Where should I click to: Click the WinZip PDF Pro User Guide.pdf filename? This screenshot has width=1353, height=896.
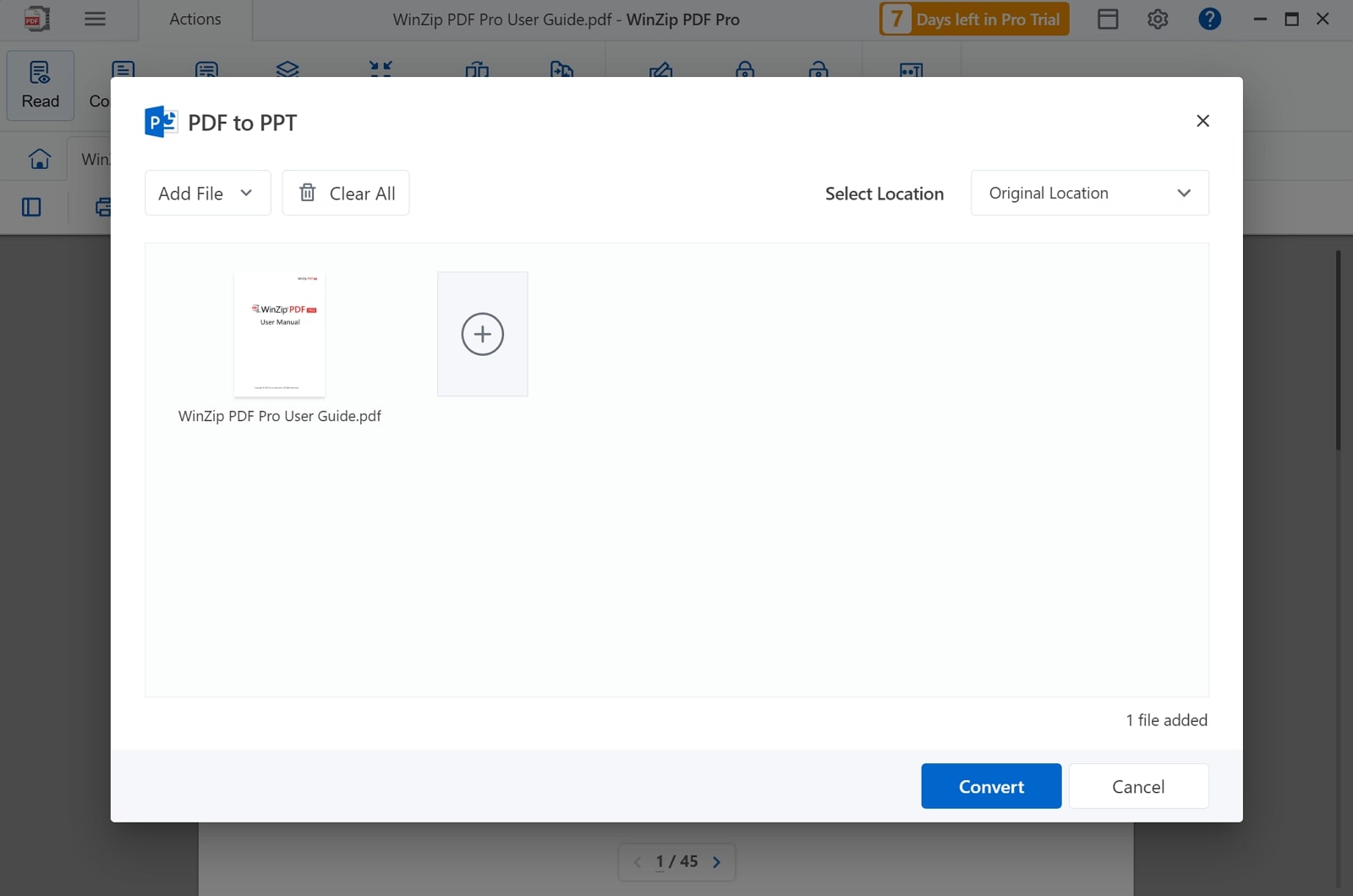pos(280,416)
